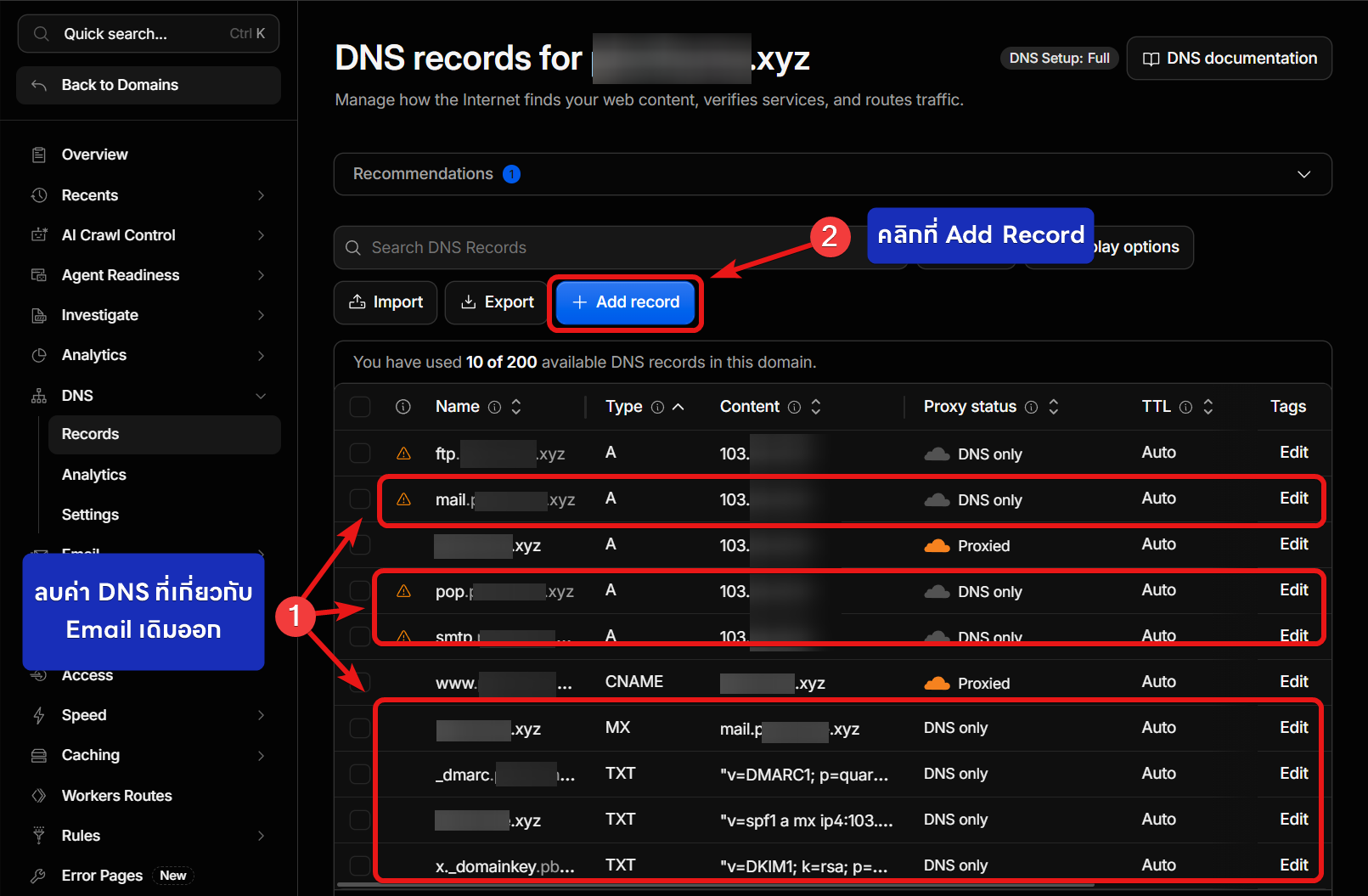
Task: Click the Proxy status info icon
Action: 1031,407
